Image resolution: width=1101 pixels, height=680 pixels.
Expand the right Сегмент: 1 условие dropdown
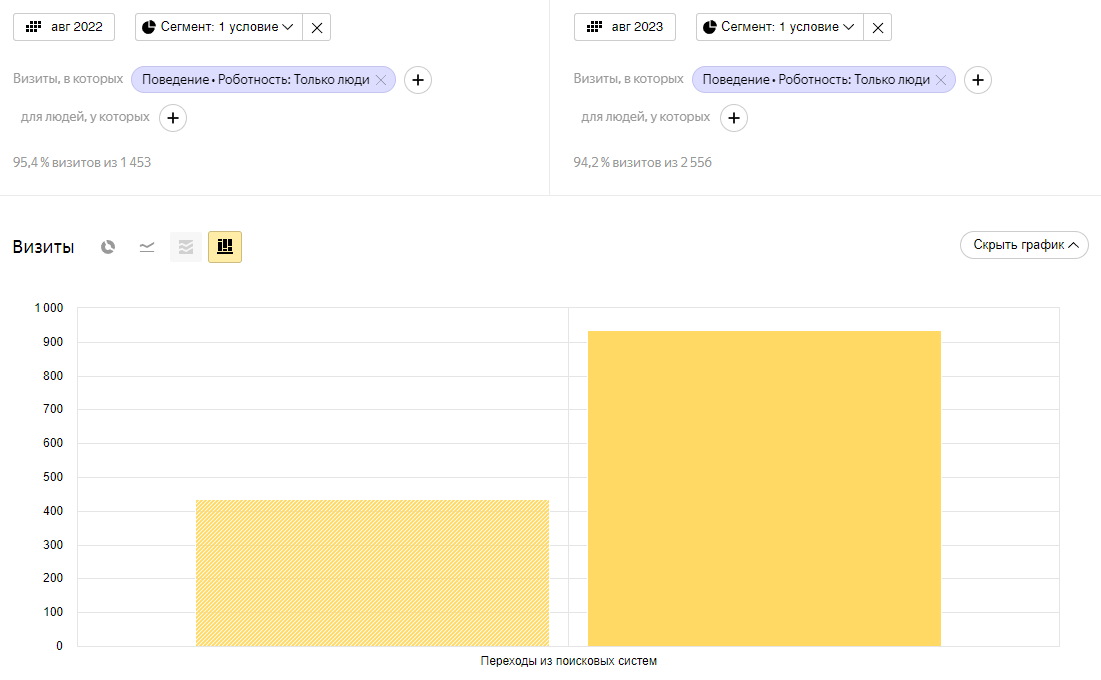pyautogui.click(x=779, y=27)
